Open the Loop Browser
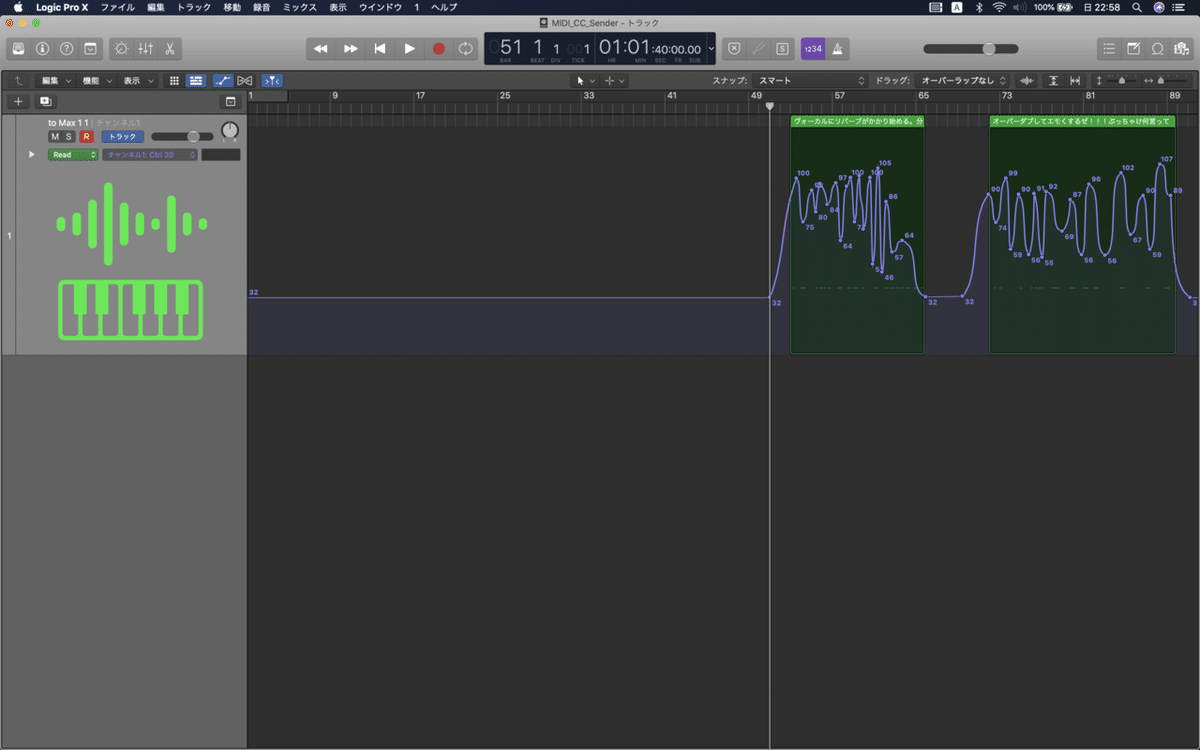This screenshot has width=1200, height=750. click(x=1157, y=48)
